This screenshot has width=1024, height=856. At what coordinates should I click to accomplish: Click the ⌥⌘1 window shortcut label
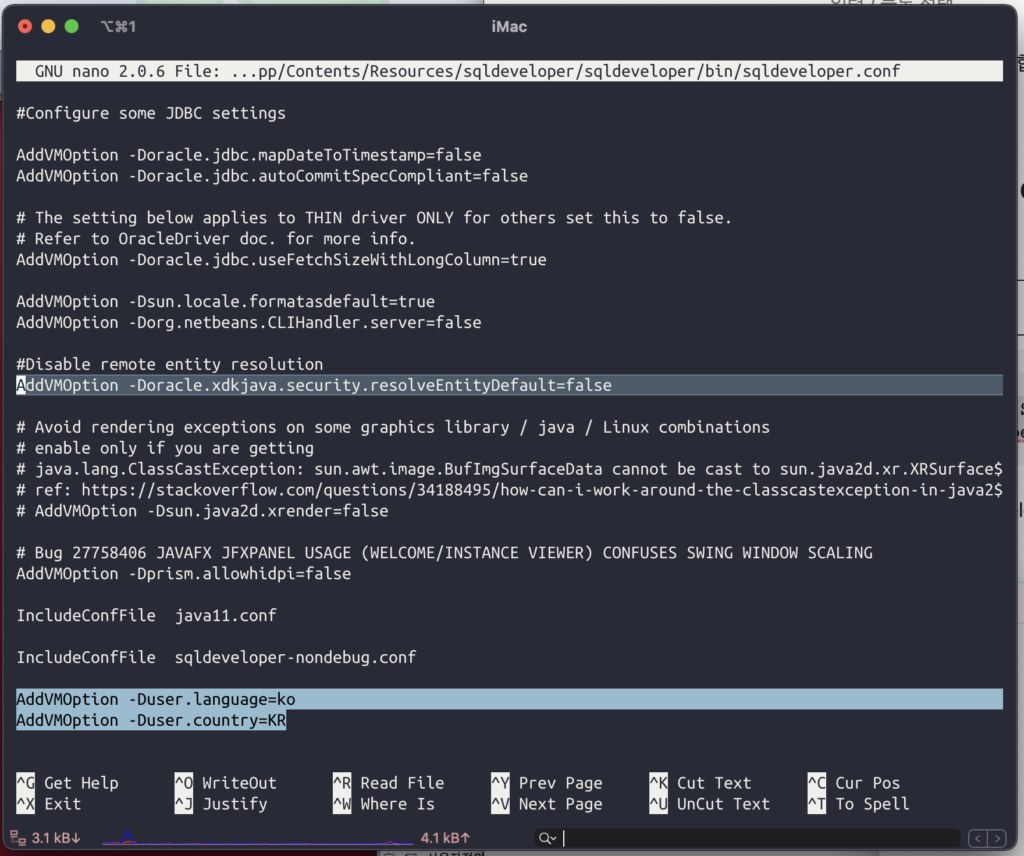click(118, 27)
